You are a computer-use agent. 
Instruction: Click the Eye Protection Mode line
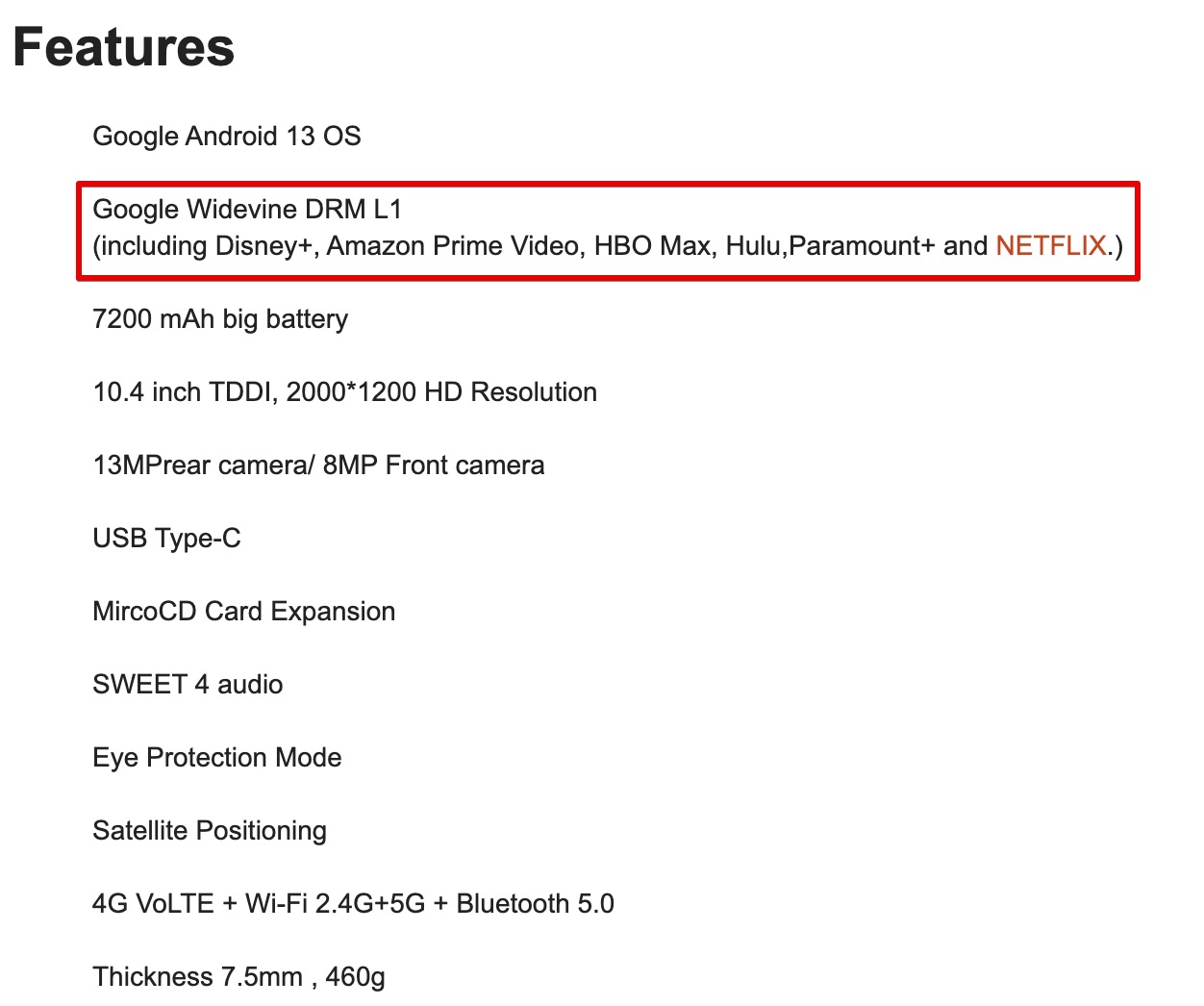click(217, 758)
